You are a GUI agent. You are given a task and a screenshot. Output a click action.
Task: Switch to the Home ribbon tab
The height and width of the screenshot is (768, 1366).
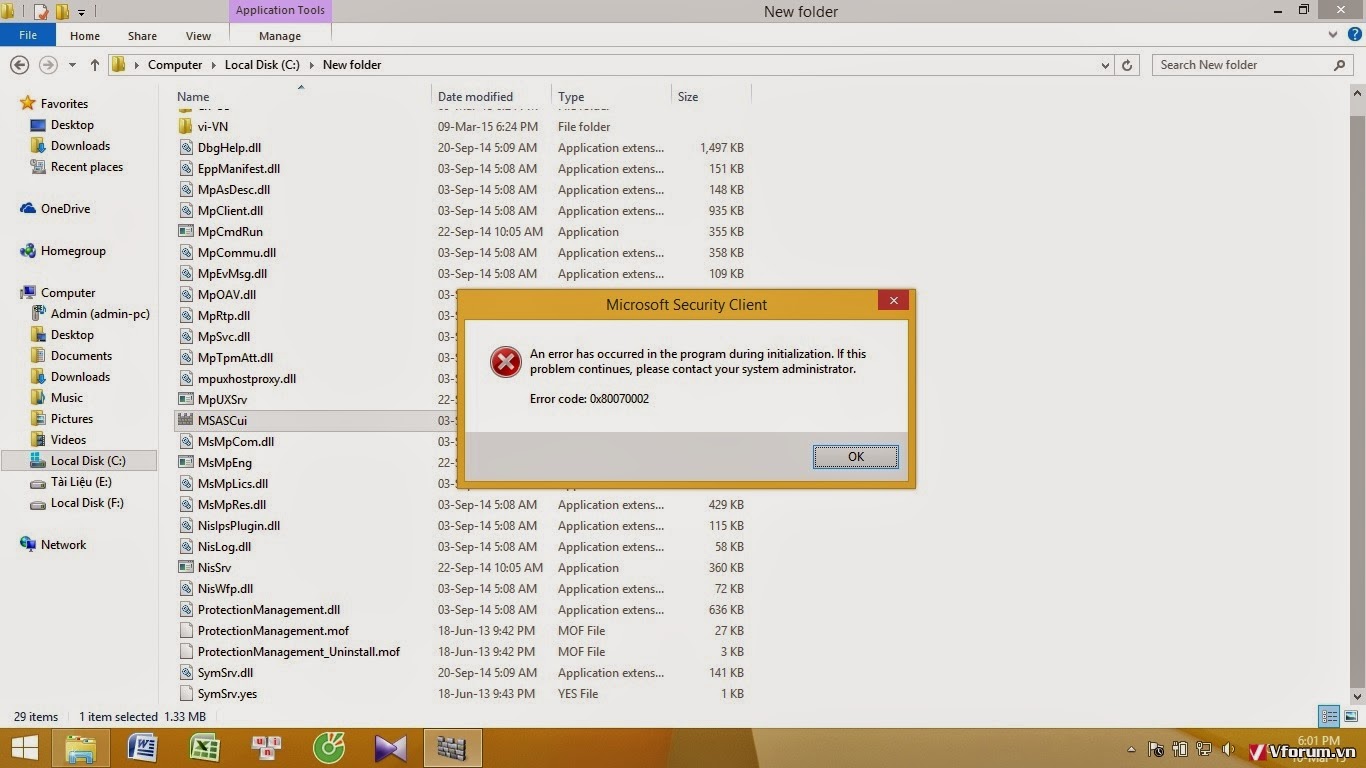(x=85, y=36)
